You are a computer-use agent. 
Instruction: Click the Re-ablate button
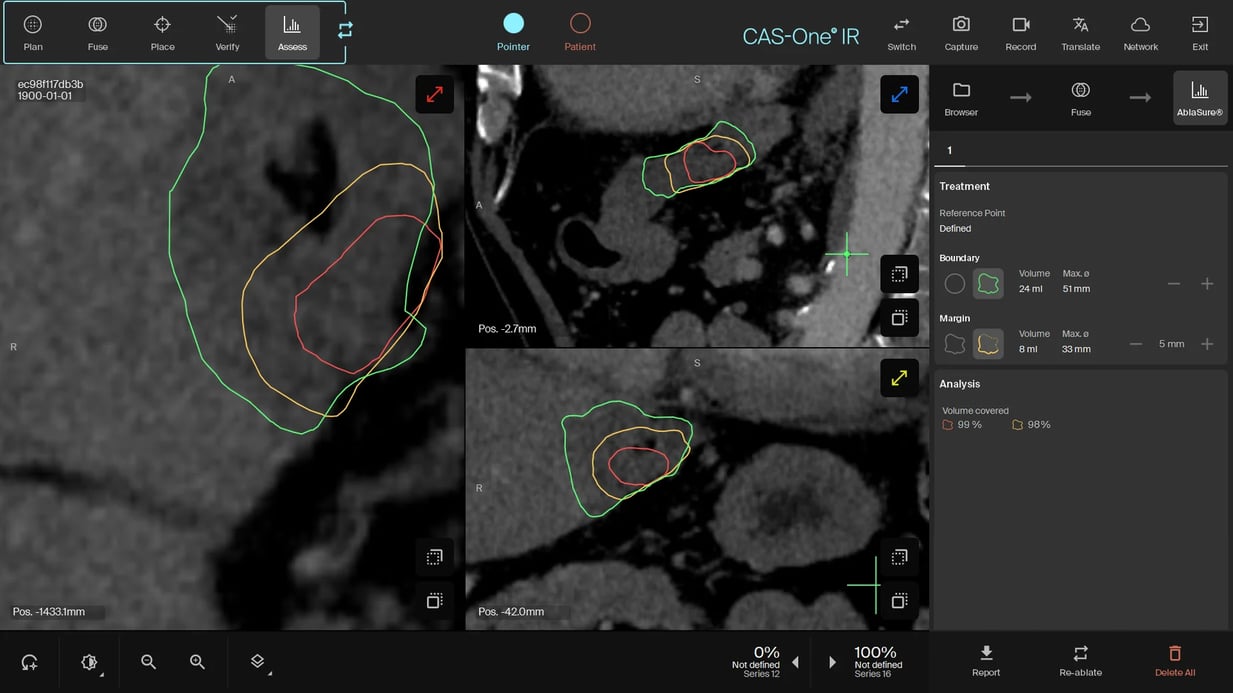[x=1080, y=660]
